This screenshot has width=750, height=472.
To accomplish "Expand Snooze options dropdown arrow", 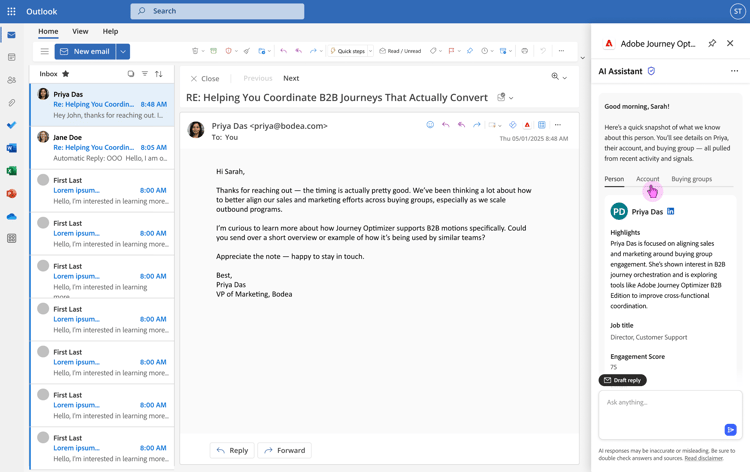I will pos(492,51).
